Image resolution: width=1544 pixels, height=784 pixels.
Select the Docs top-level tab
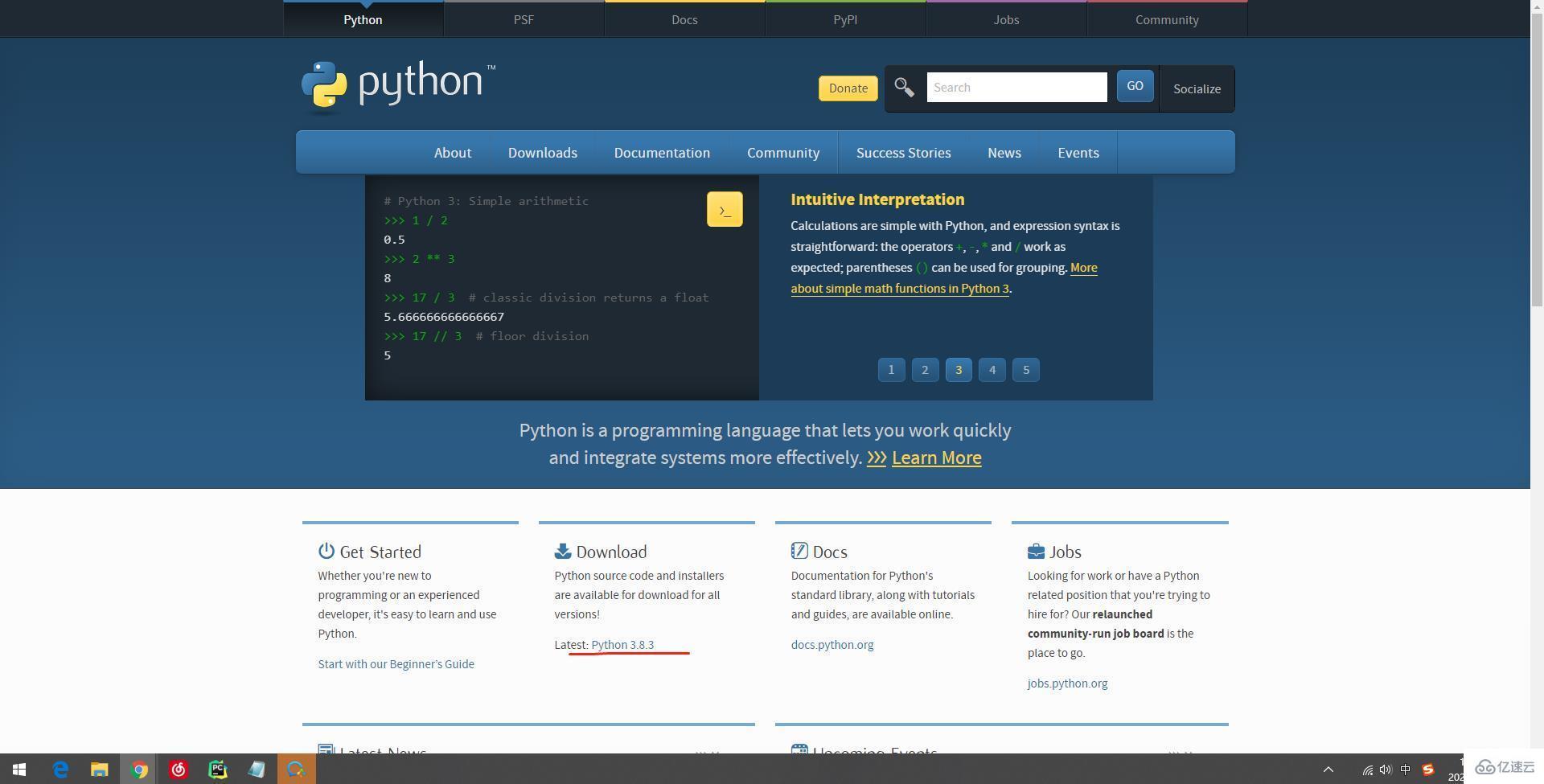coord(684,19)
